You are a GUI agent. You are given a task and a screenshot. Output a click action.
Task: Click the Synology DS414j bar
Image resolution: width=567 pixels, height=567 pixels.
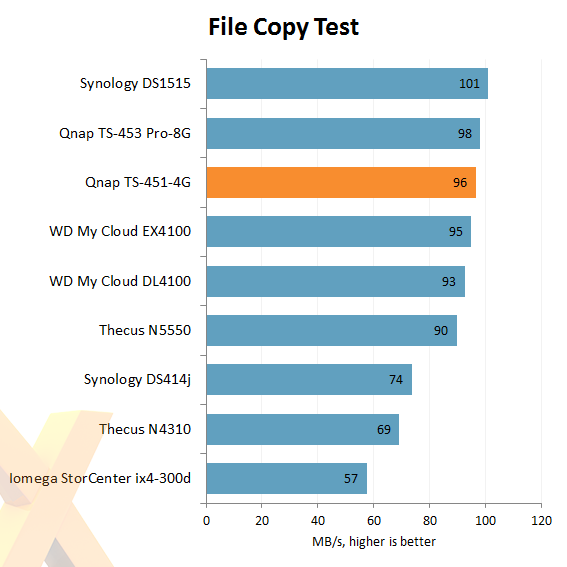point(309,380)
